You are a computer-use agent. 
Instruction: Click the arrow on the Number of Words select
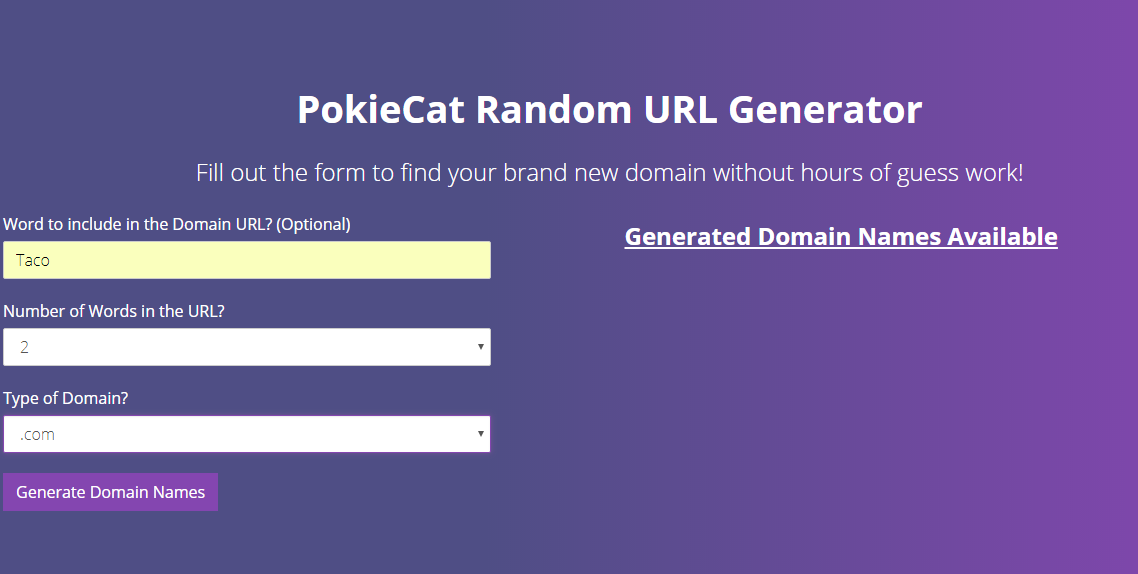click(x=481, y=347)
